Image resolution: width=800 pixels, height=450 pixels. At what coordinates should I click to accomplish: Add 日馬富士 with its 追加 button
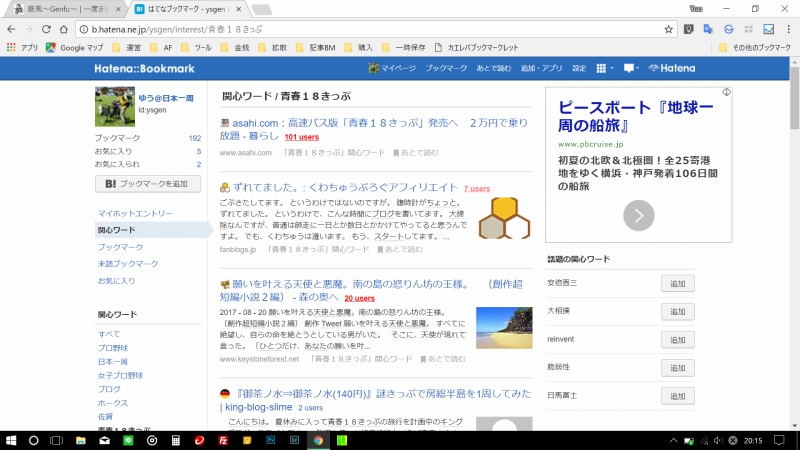coord(678,396)
